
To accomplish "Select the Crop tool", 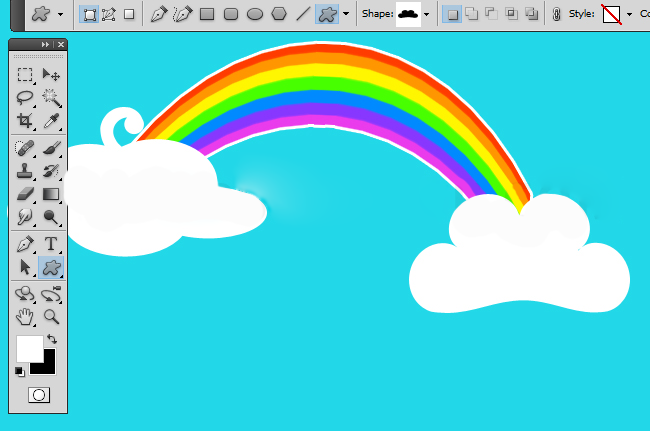I will point(25,121).
